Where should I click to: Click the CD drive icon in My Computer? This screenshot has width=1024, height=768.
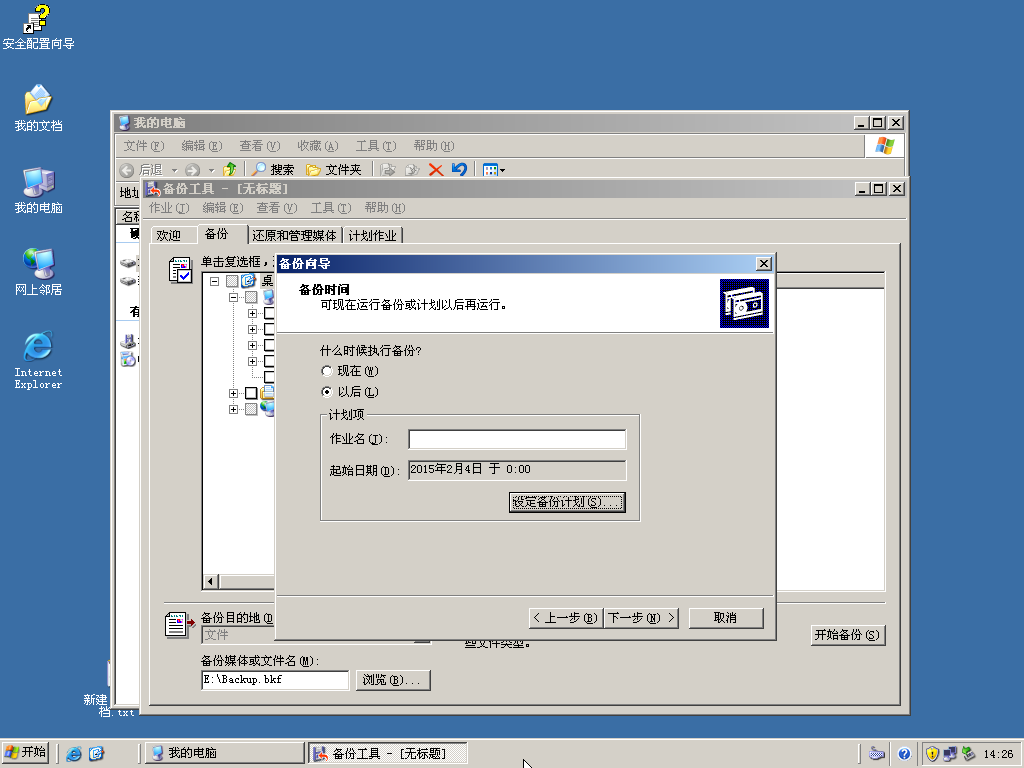coord(129,359)
